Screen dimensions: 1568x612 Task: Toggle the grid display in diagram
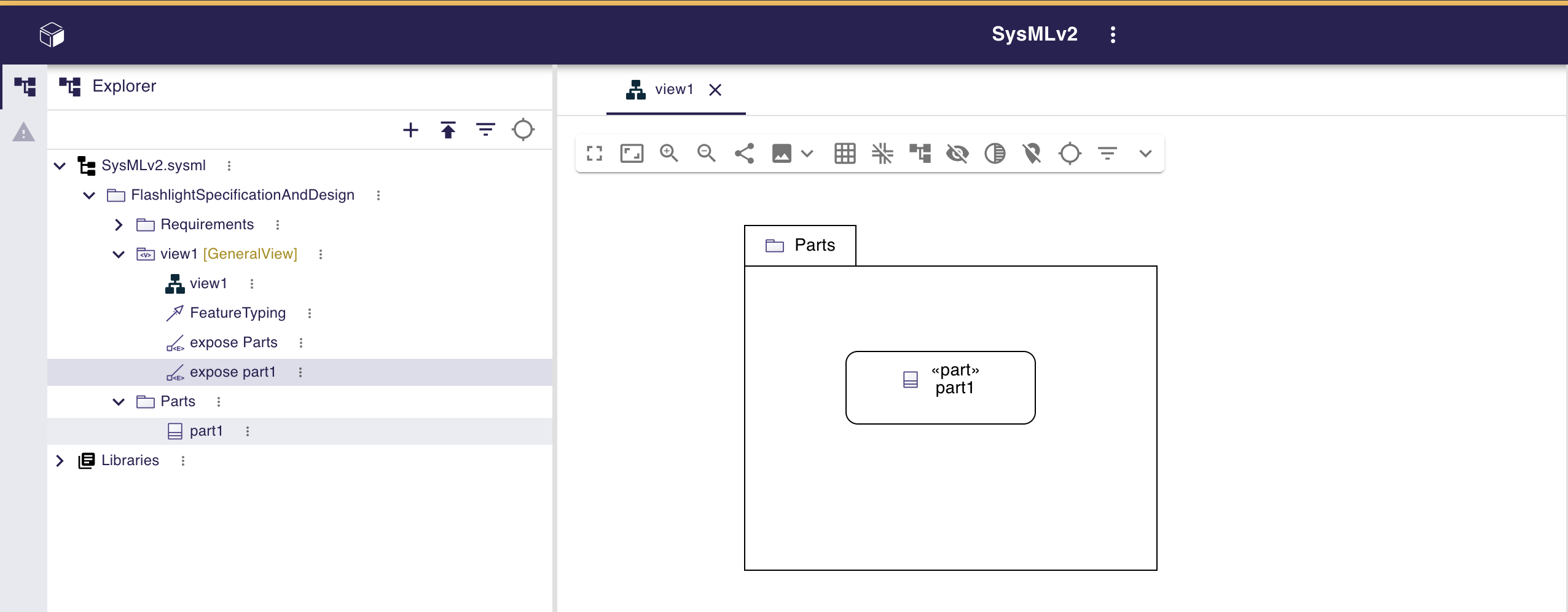point(845,153)
